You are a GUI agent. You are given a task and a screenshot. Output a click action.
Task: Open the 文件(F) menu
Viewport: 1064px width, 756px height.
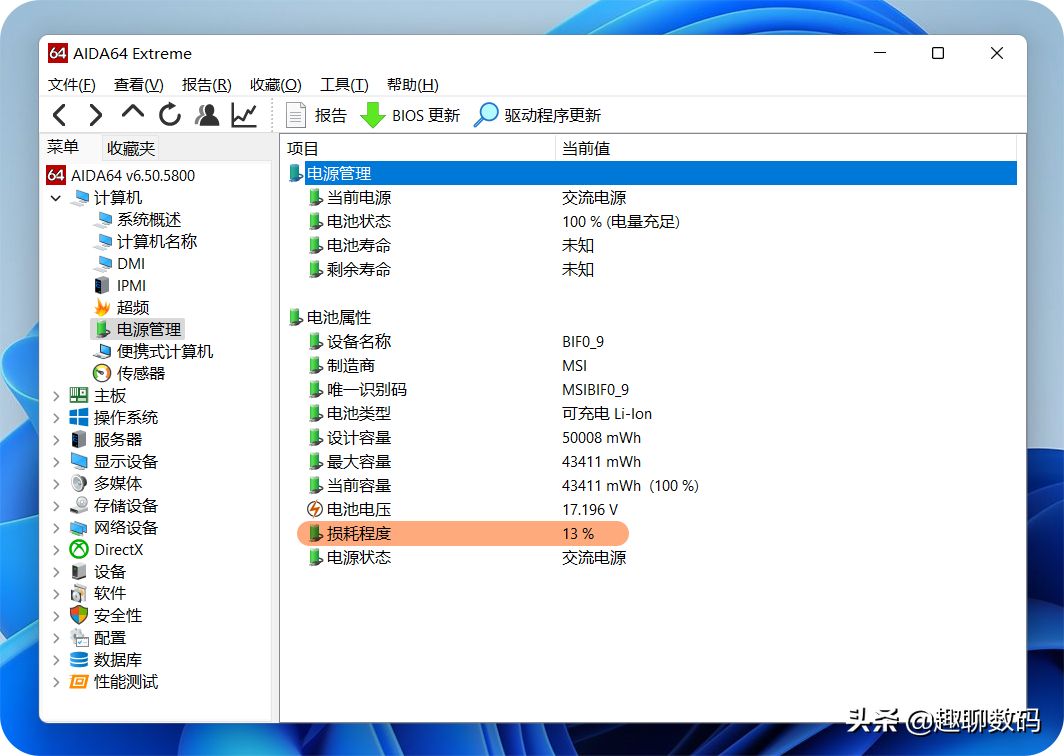(x=72, y=85)
